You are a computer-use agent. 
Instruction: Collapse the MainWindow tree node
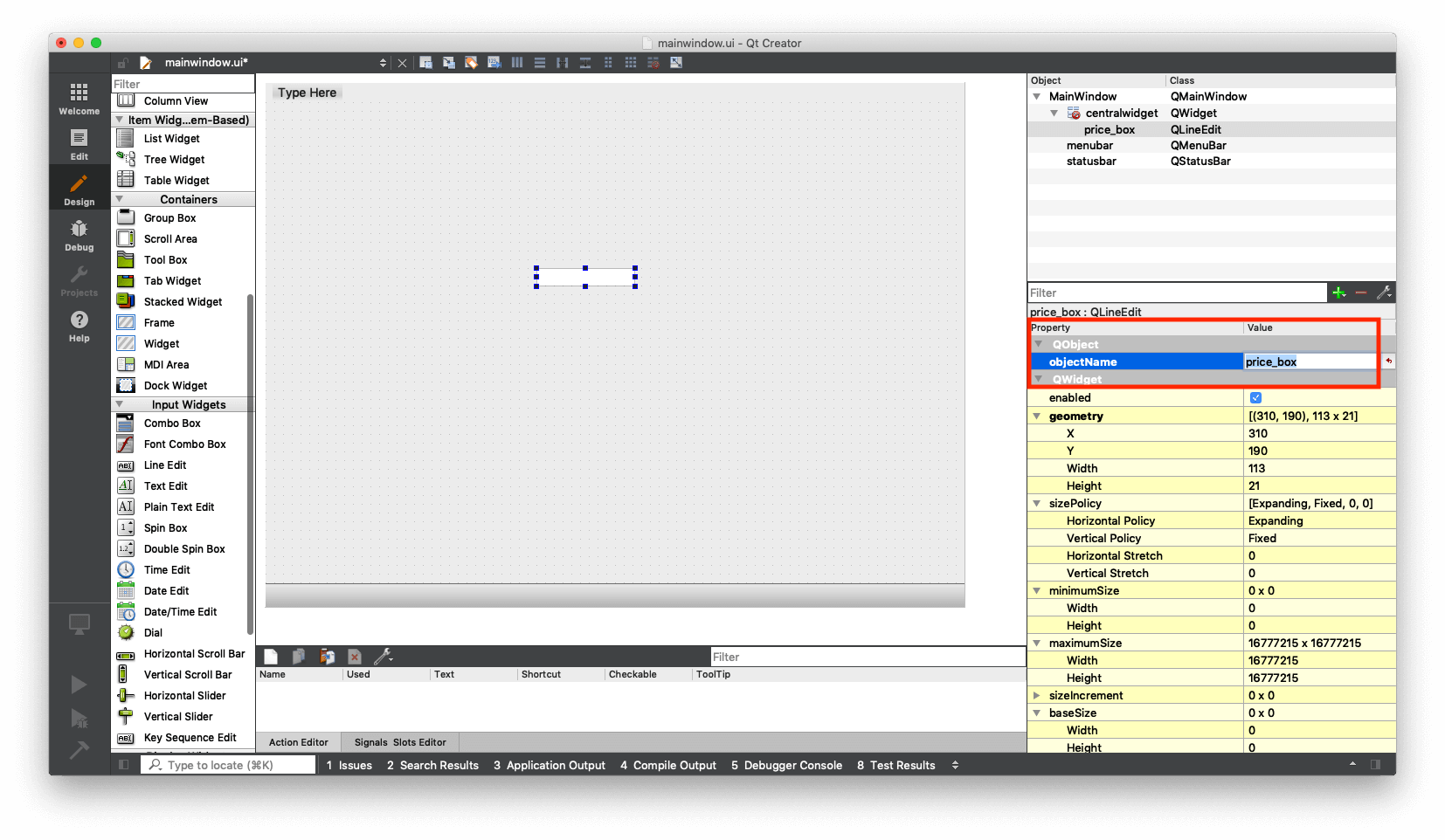[1037, 97]
